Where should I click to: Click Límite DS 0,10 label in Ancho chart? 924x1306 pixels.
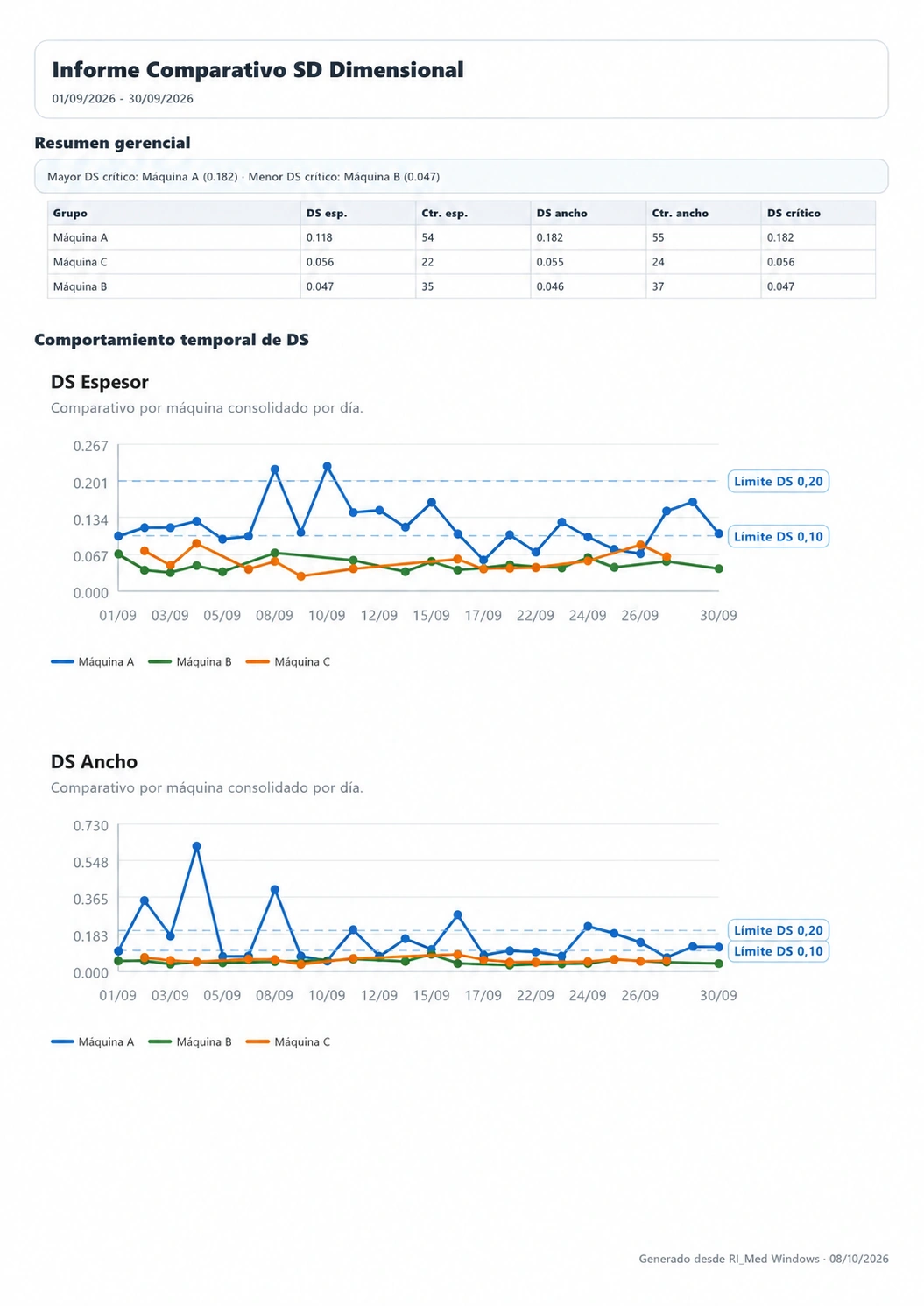[779, 951]
